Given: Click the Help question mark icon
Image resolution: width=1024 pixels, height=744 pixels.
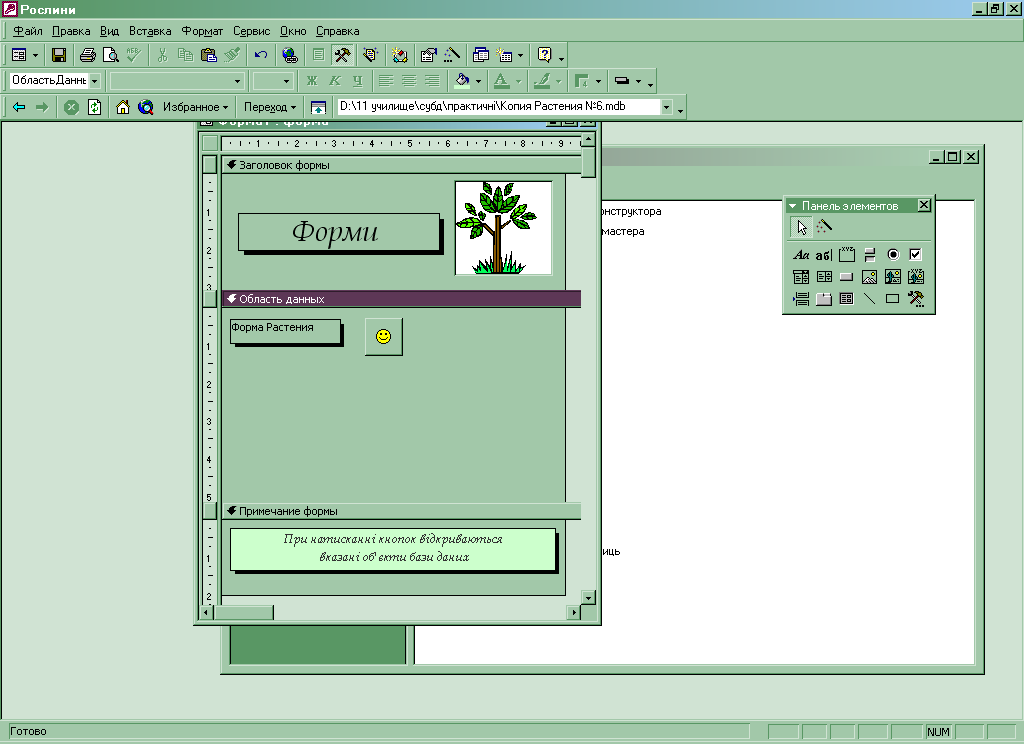Looking at the screenshot, I should 545,56.
